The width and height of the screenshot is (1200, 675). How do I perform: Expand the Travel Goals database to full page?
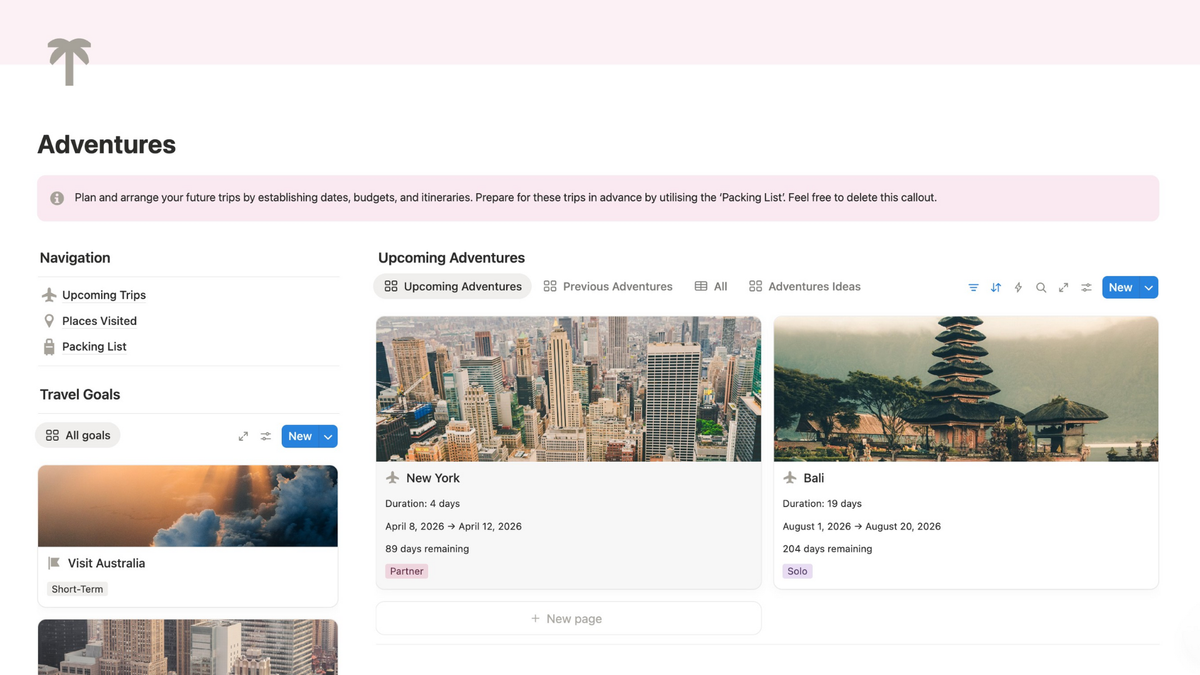click(x=243, y=437)
